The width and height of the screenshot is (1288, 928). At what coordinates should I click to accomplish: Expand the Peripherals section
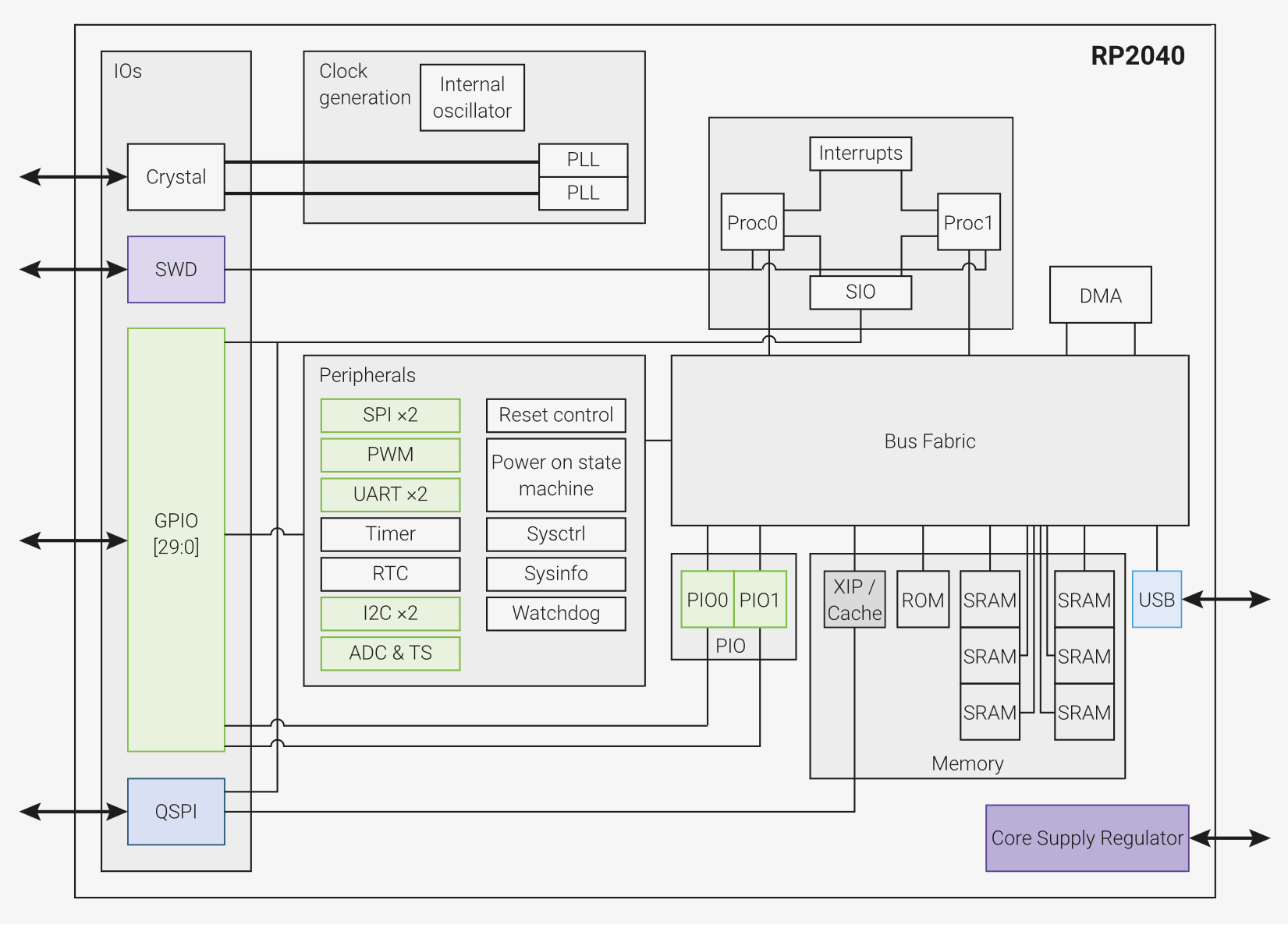(367, 375)
